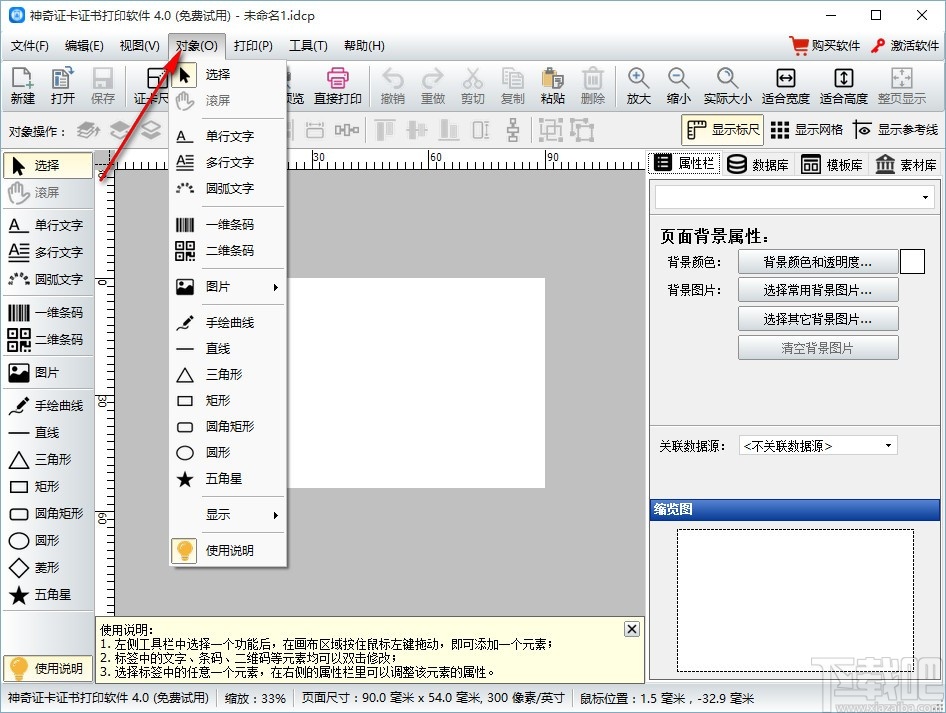Image resolution: width=946 pixels, height=713 pixels.
Task: Click the 适合宽度 (Fit width) icon
Action: pyautogui.click(x=786, y=85)
